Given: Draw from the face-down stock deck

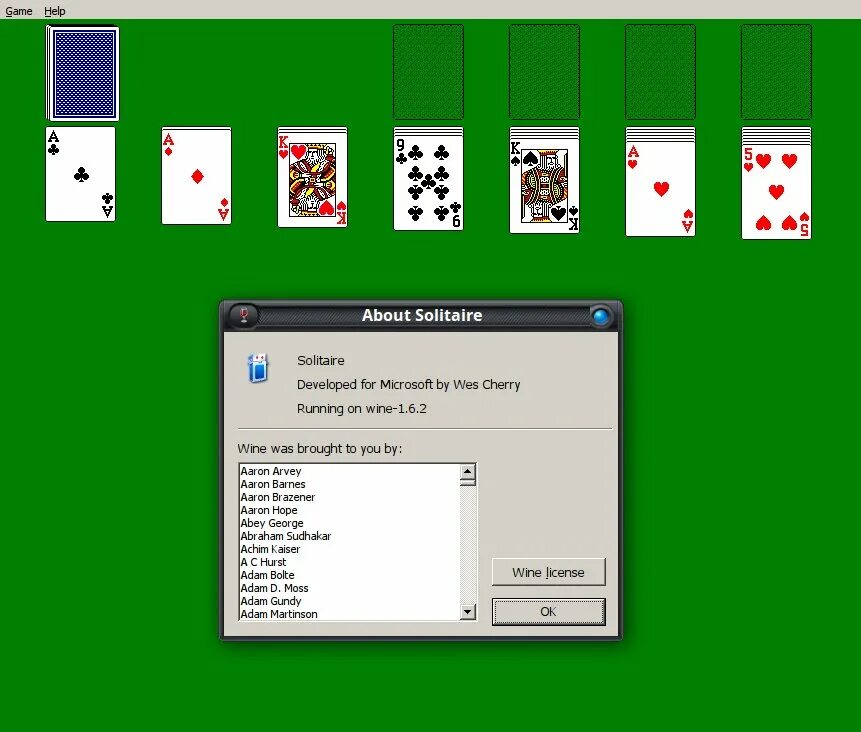Looking at the screenshot, I should click(x=83, y=73).
